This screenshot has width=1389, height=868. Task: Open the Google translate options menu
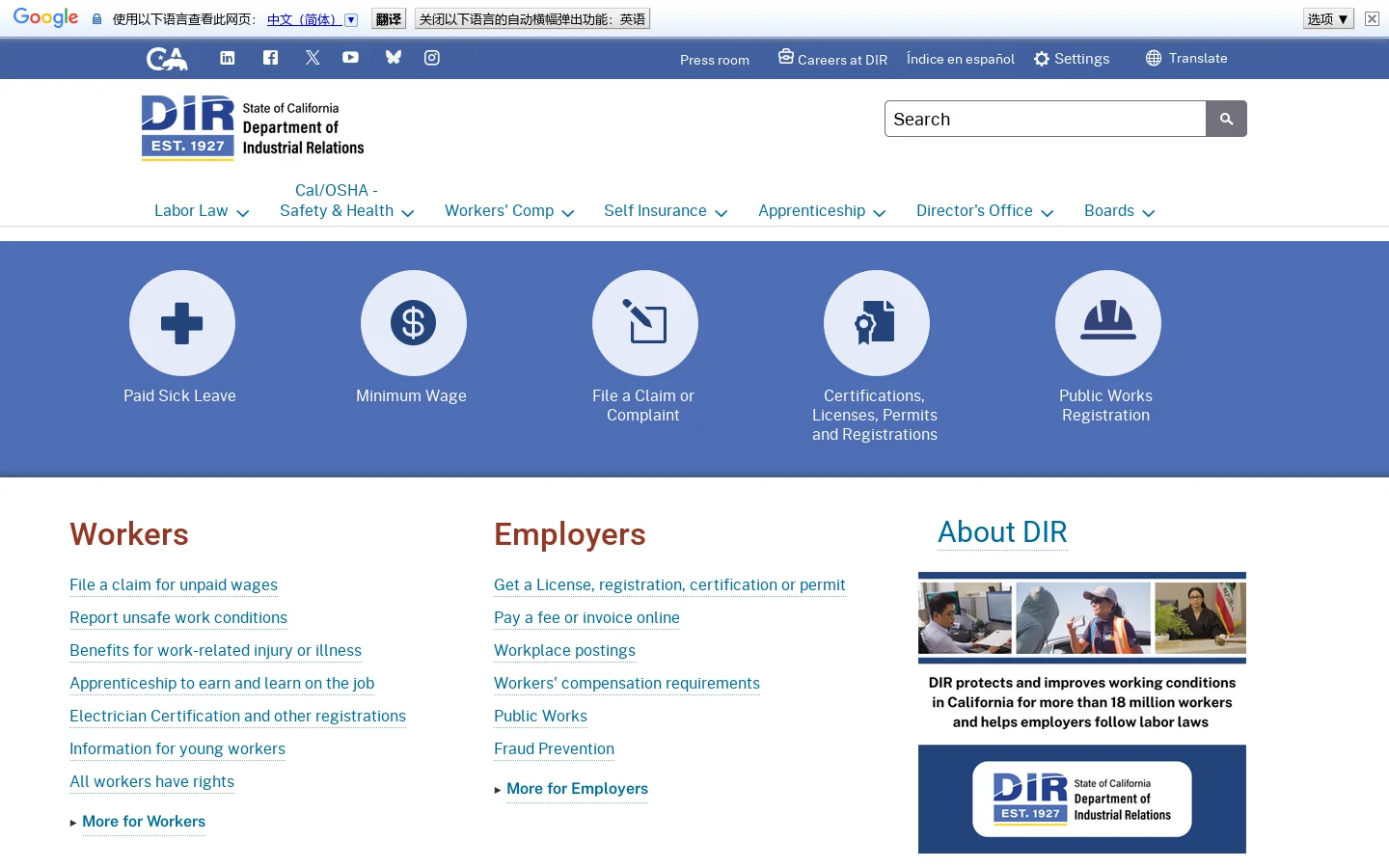click(1328, 18)
